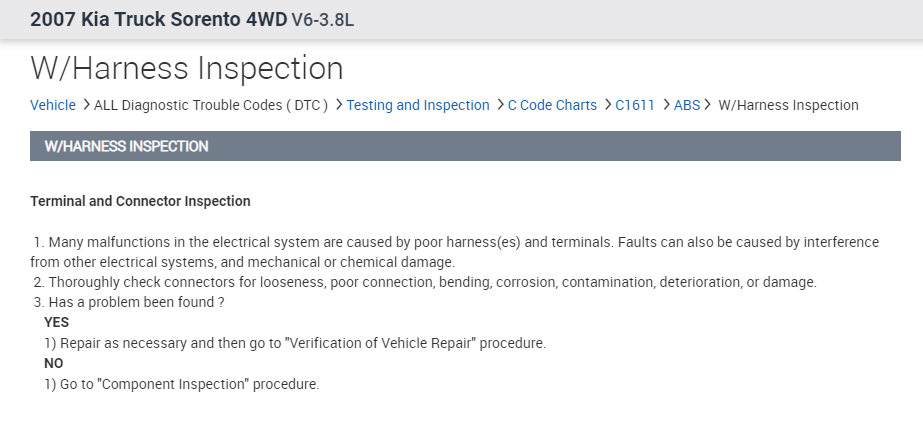Click the chevron before Testing and Inspection

pyautogui.click(x=339, y=105)
